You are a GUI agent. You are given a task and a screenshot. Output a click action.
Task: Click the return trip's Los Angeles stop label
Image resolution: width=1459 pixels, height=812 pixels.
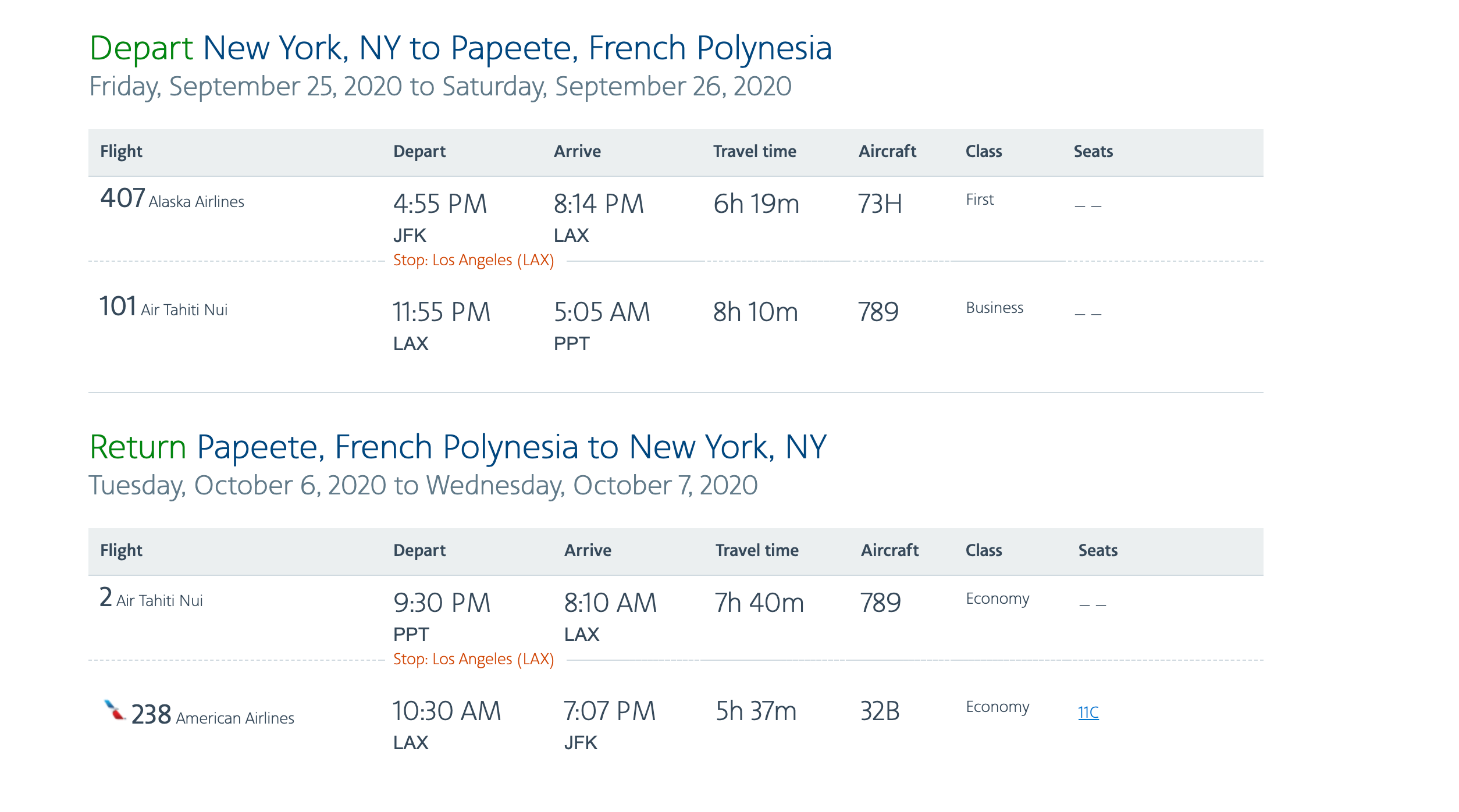coord(474,659)
